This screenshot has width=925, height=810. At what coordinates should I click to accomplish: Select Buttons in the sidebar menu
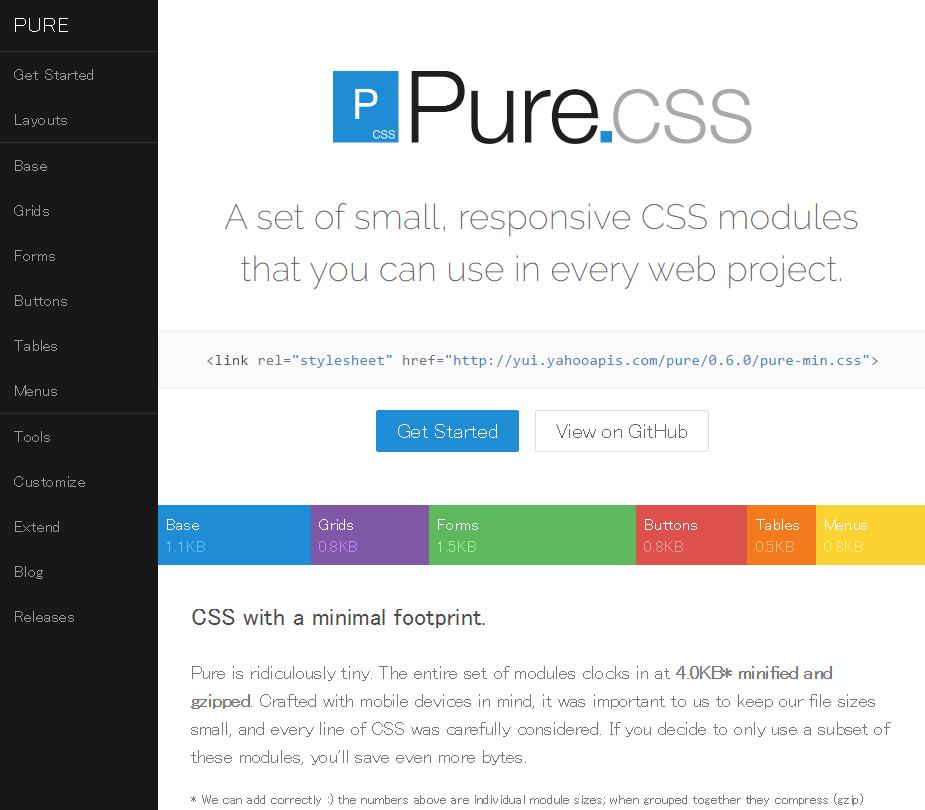pyautogui.click(x=78, y=301)
